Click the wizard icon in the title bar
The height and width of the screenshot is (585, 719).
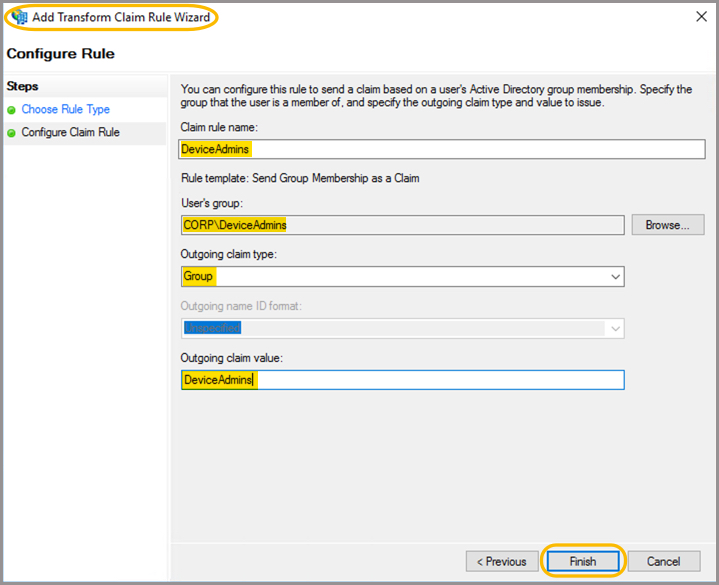(x=19, y=17)
